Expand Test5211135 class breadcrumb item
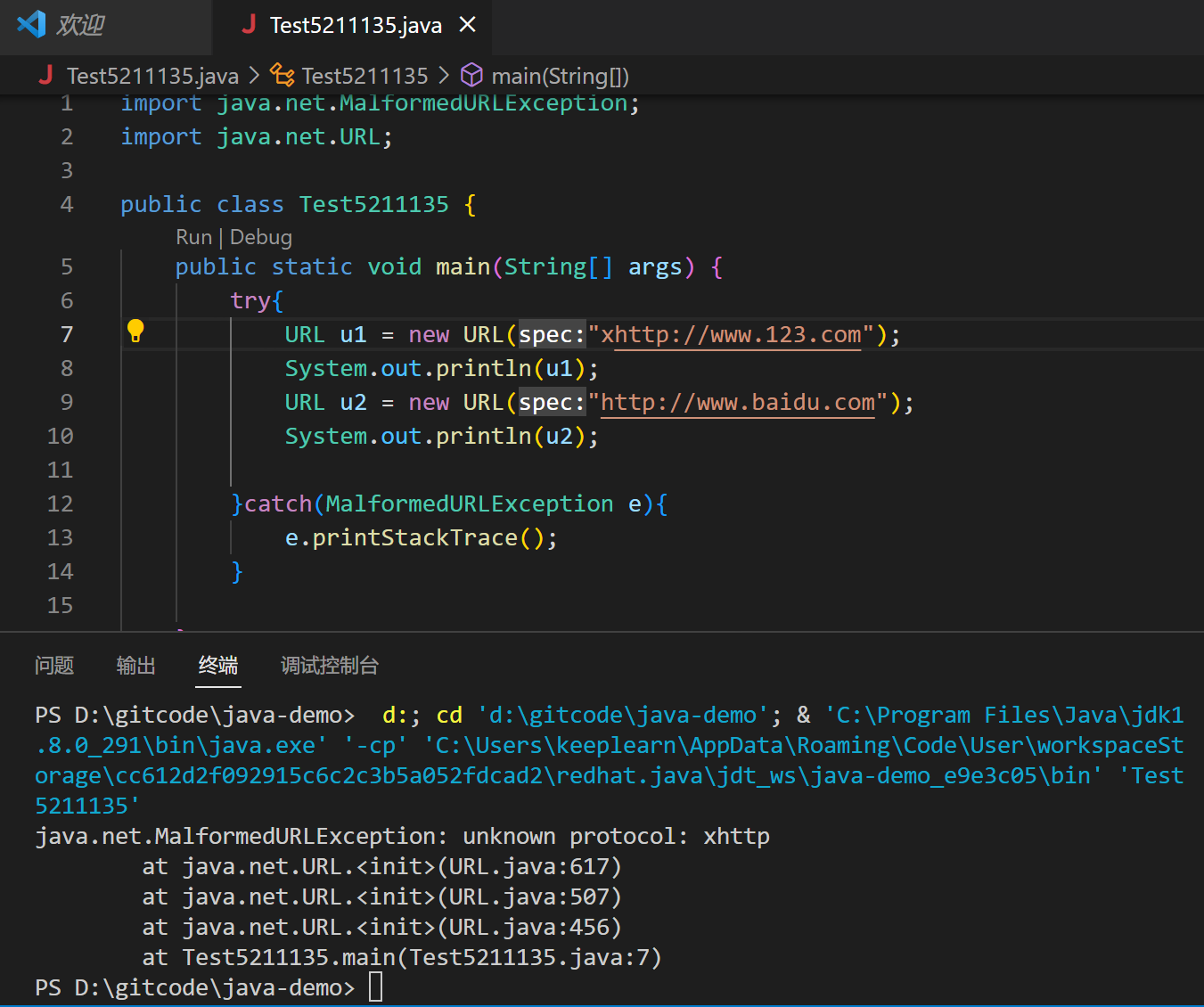Screen dimensions: 1204x1007 (364, 76)
